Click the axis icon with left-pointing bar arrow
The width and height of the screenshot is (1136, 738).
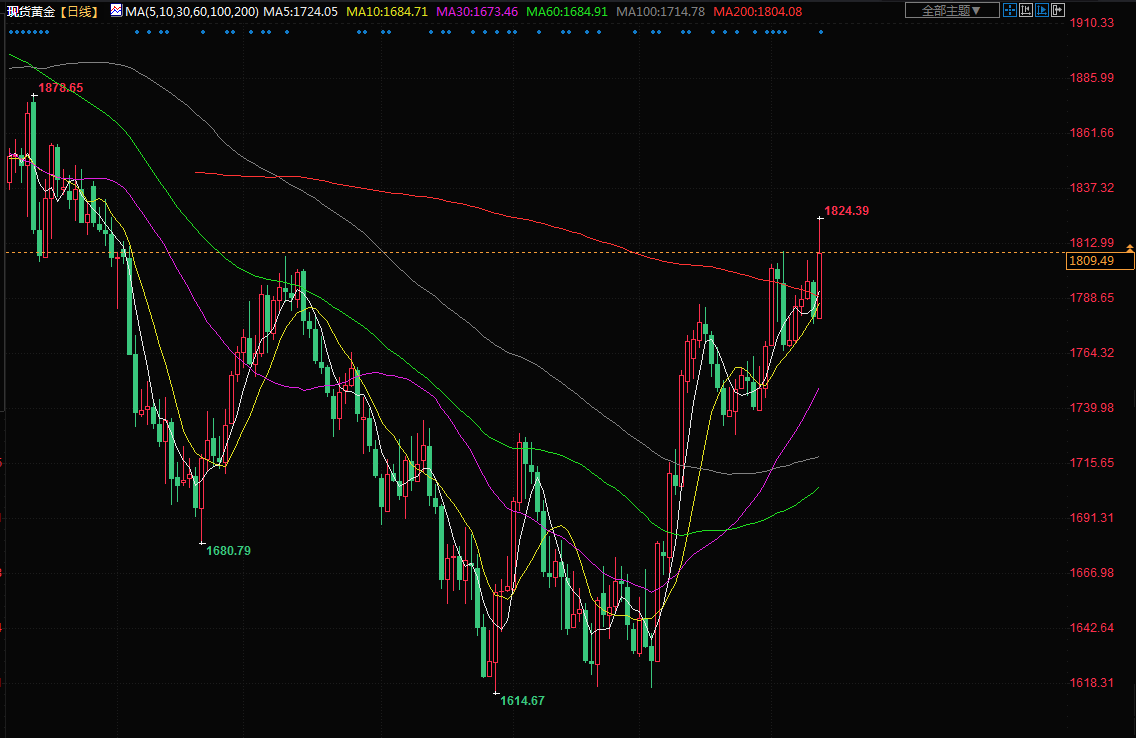1027,10
